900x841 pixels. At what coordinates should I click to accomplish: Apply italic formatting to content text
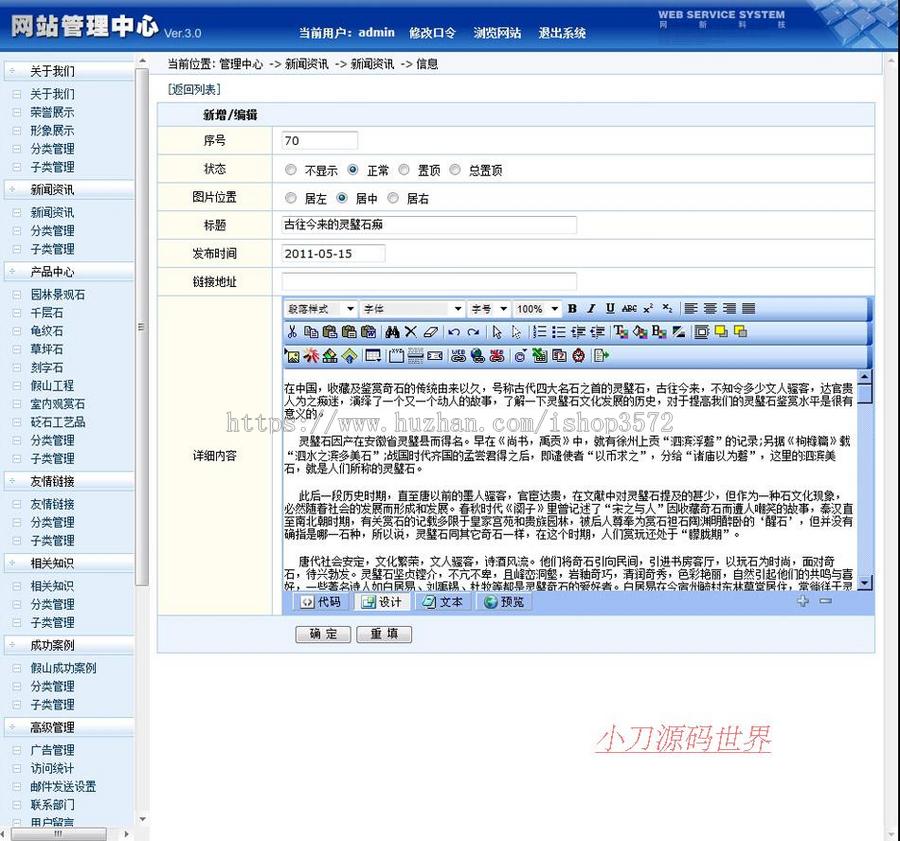pyautogui.click(x=590, y=308)
